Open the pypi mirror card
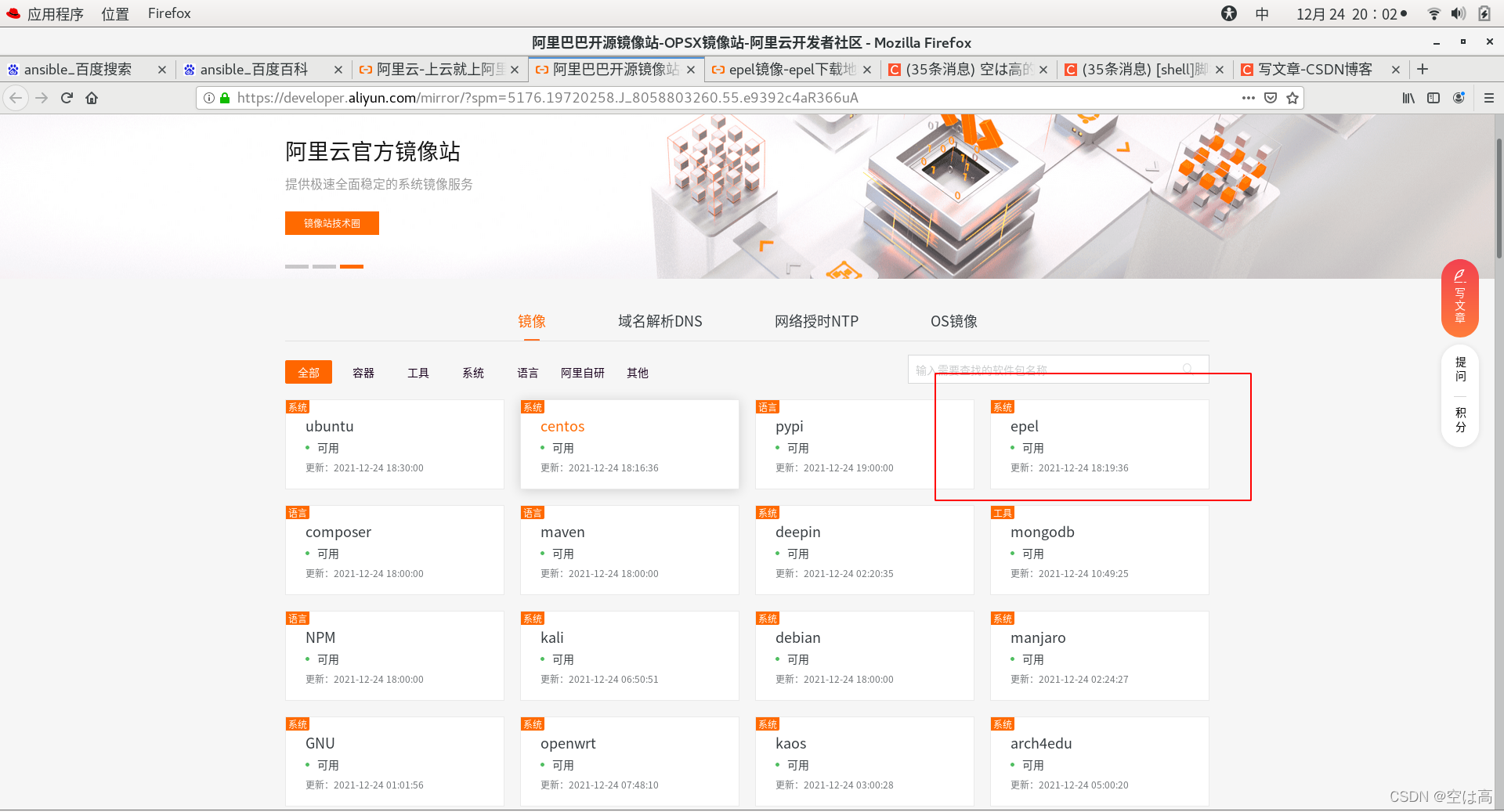The width and height of the screenshot is (1504, 812). [x=865, y=445]
